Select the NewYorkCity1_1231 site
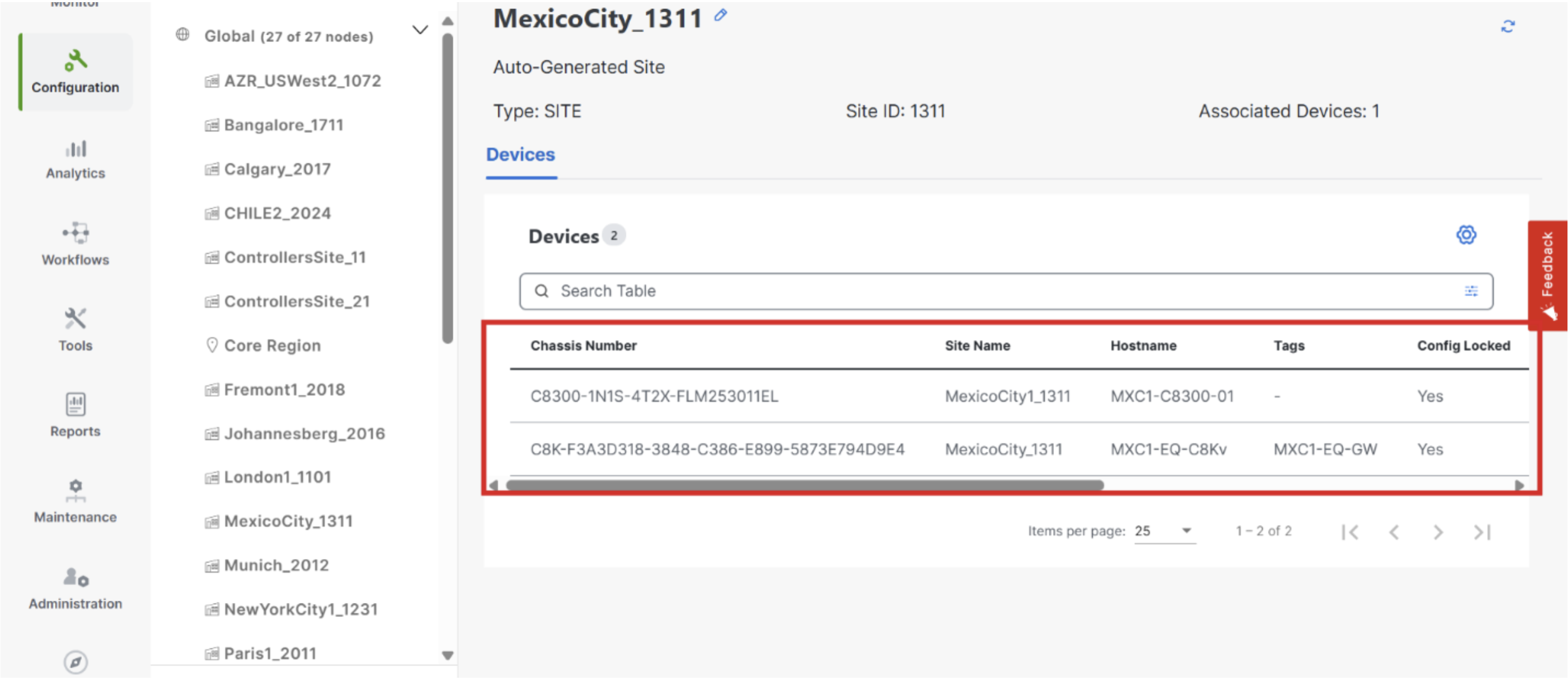The height and width of the screenshot is (681, 1568). coord(301,610)
